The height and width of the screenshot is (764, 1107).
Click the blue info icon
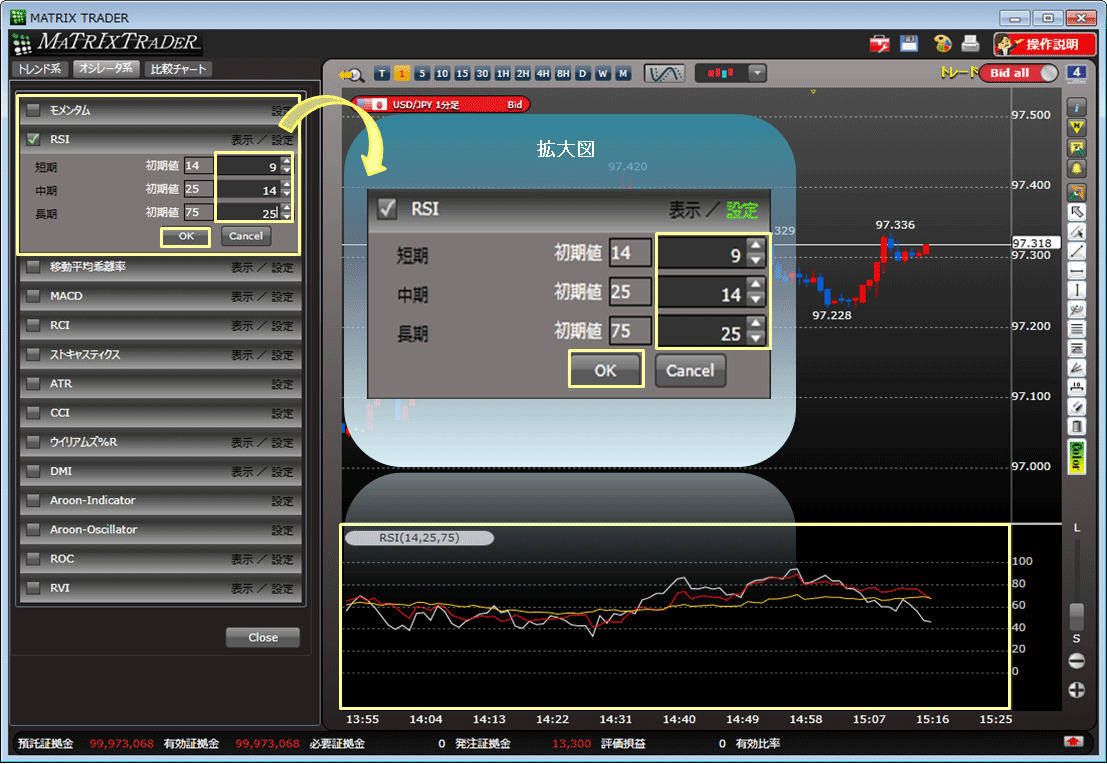coord(1077,107)
